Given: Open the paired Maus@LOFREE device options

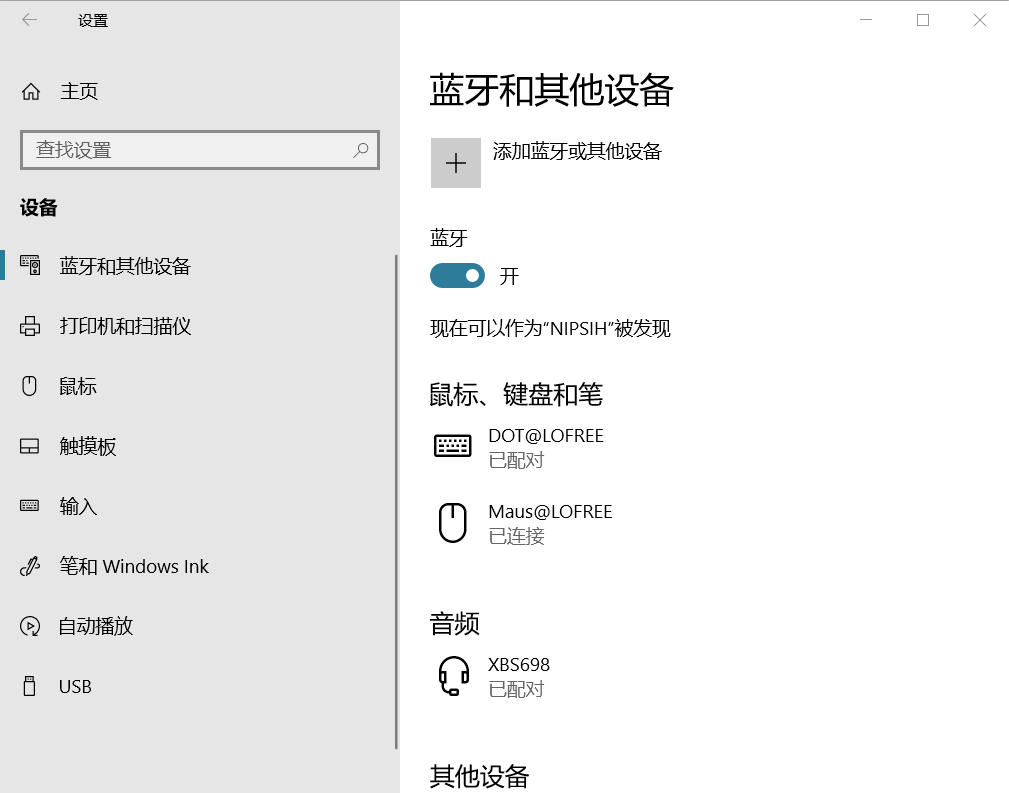Looking at the screenshot, I should point(550,522).
